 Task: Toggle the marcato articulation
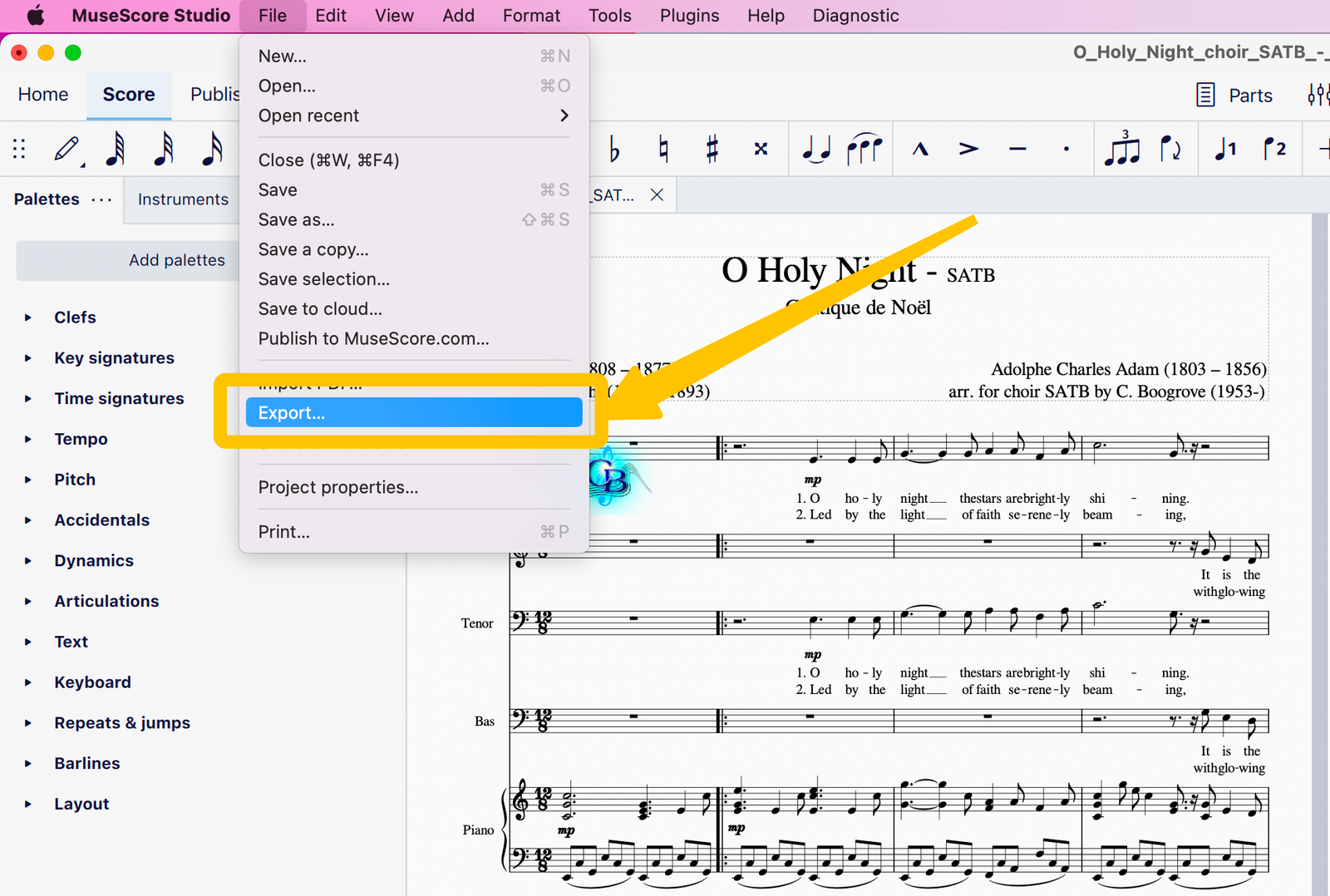[x=919, y=149]
